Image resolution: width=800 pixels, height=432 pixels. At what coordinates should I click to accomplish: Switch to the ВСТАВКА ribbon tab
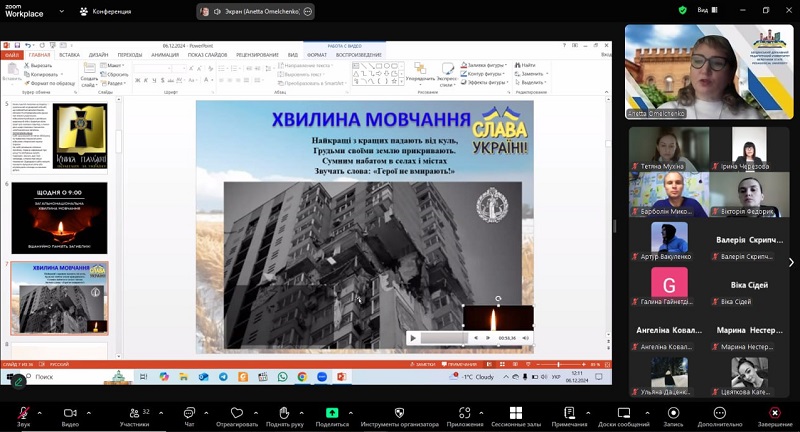tap(69, 55)
